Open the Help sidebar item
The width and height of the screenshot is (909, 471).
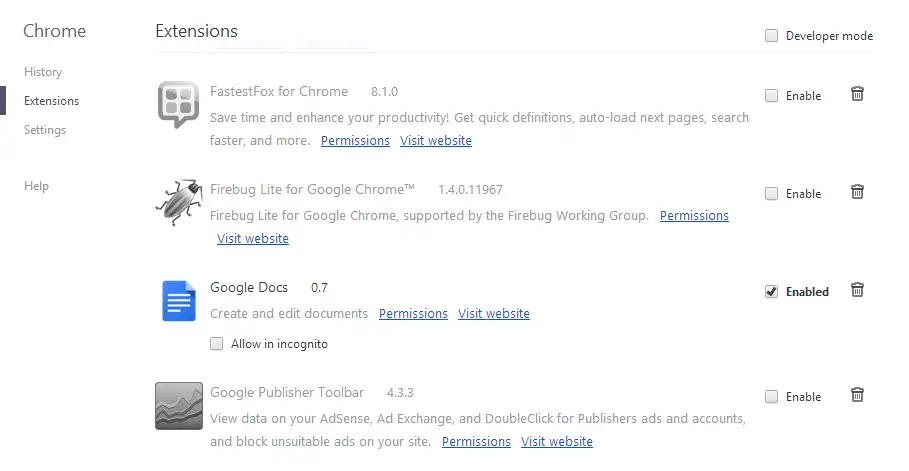[36, 186]
